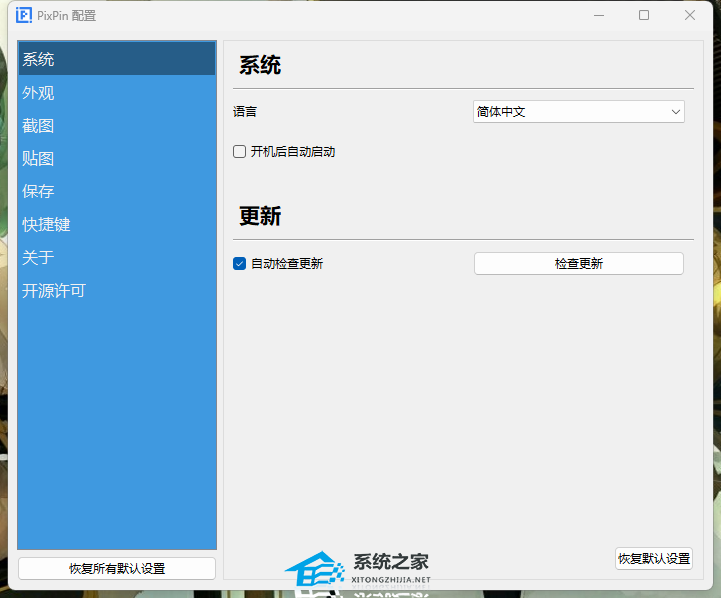The image size is (721, 598).
Task: Click 恢复默认设置 at the bottom right
Action: [x=653, y=558]
